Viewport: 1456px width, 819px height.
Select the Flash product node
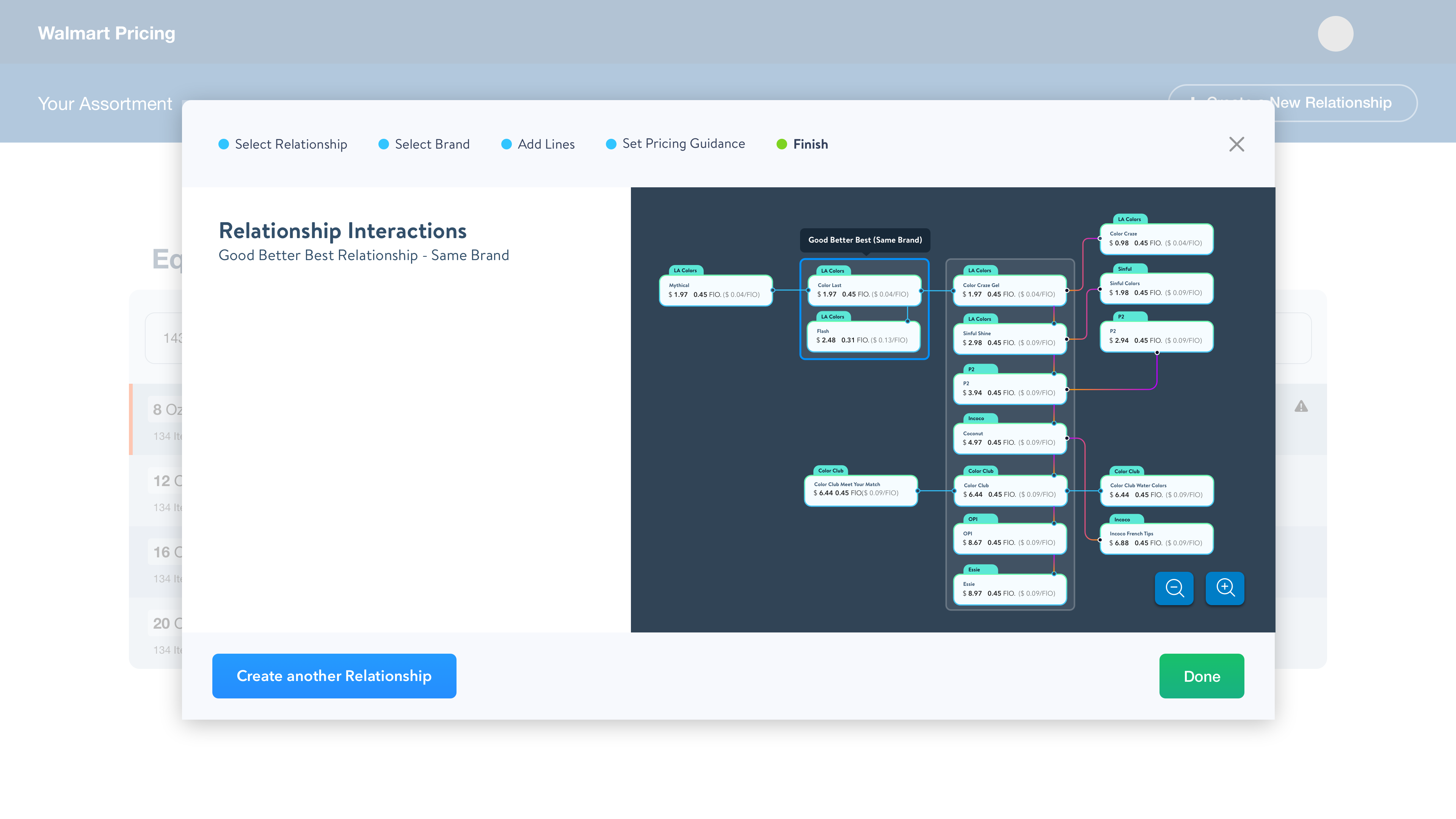pos(864,336)
